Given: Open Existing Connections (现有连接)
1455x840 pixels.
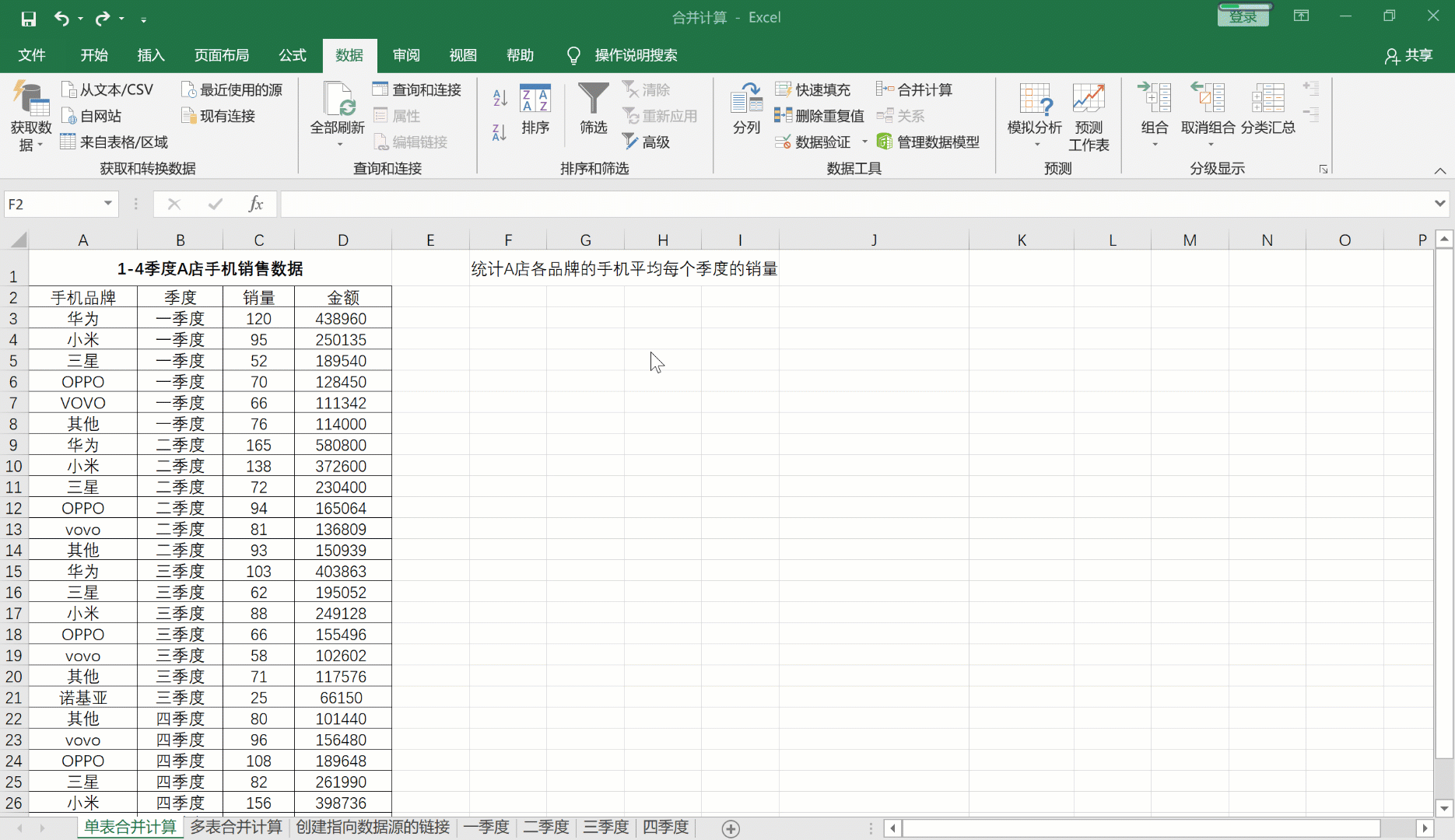Looking at the screenshot, I should (218, 116).
